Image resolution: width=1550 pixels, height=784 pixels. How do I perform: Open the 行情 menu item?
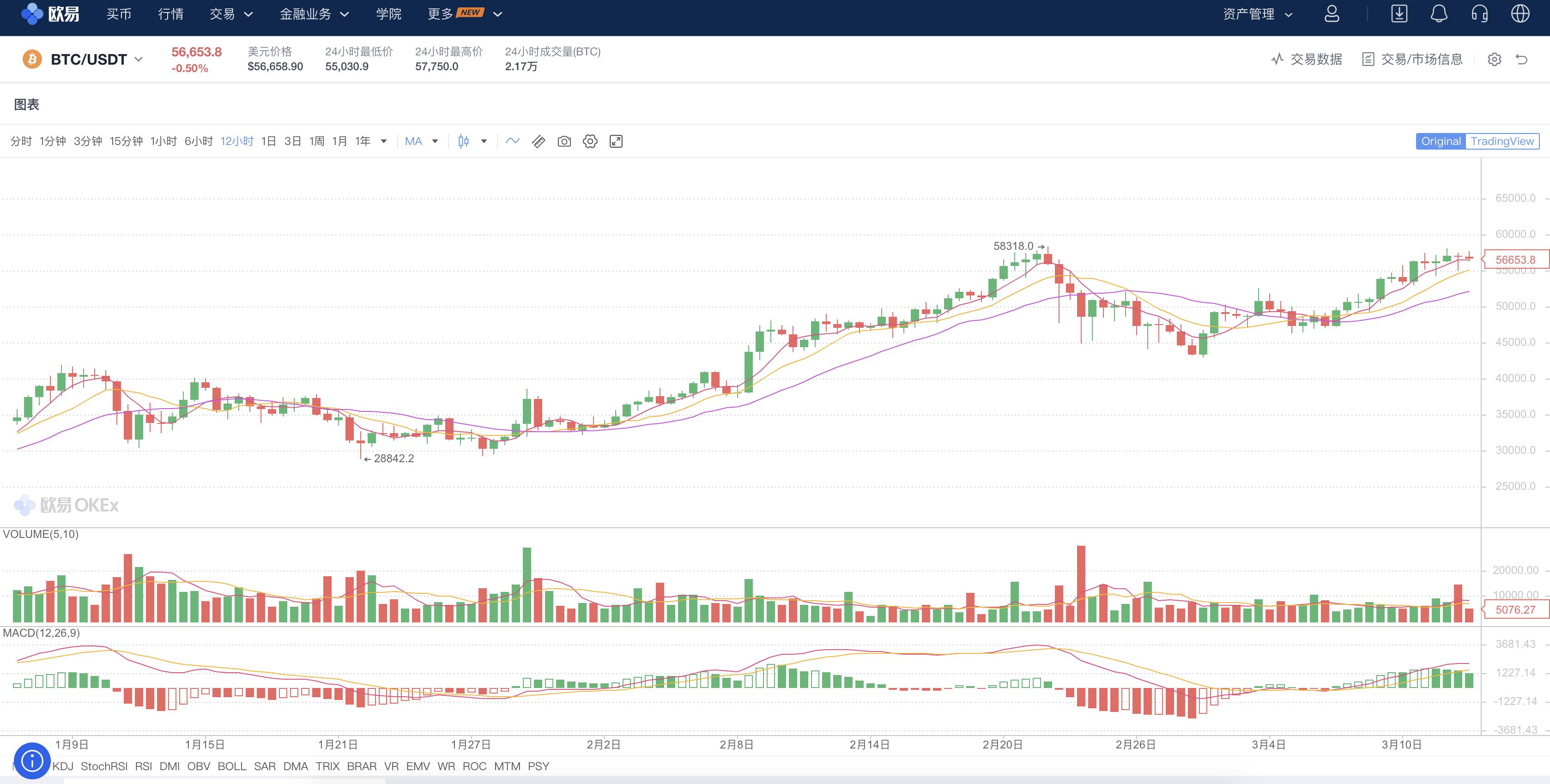(x=170, y=14)
